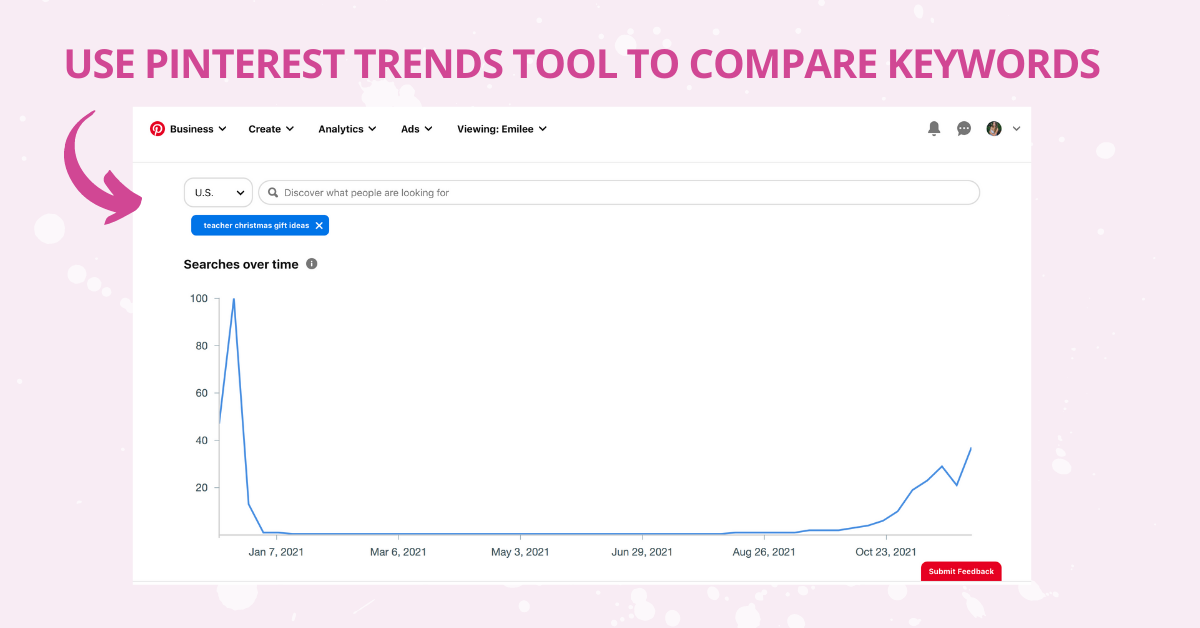This screenshot has height=628, width=1200.
Task: Open the Analytics menu
Action: [x=347, y=129]
